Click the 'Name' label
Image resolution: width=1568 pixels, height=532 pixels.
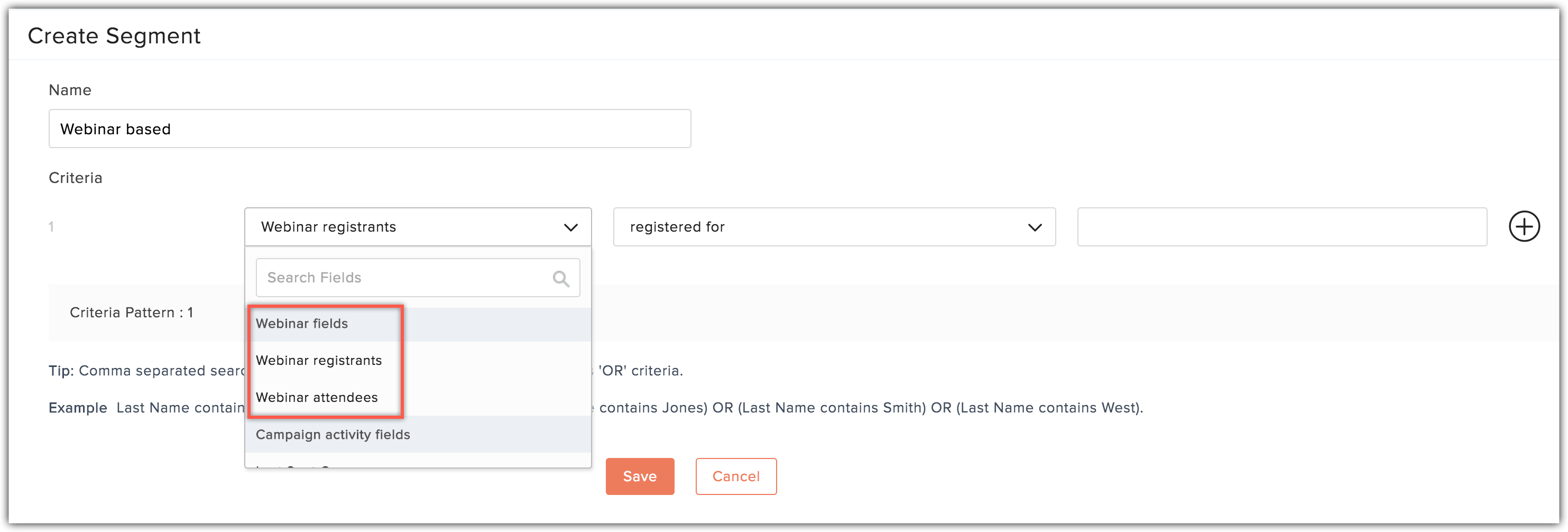pyautogui.click(x=70, y=90)
